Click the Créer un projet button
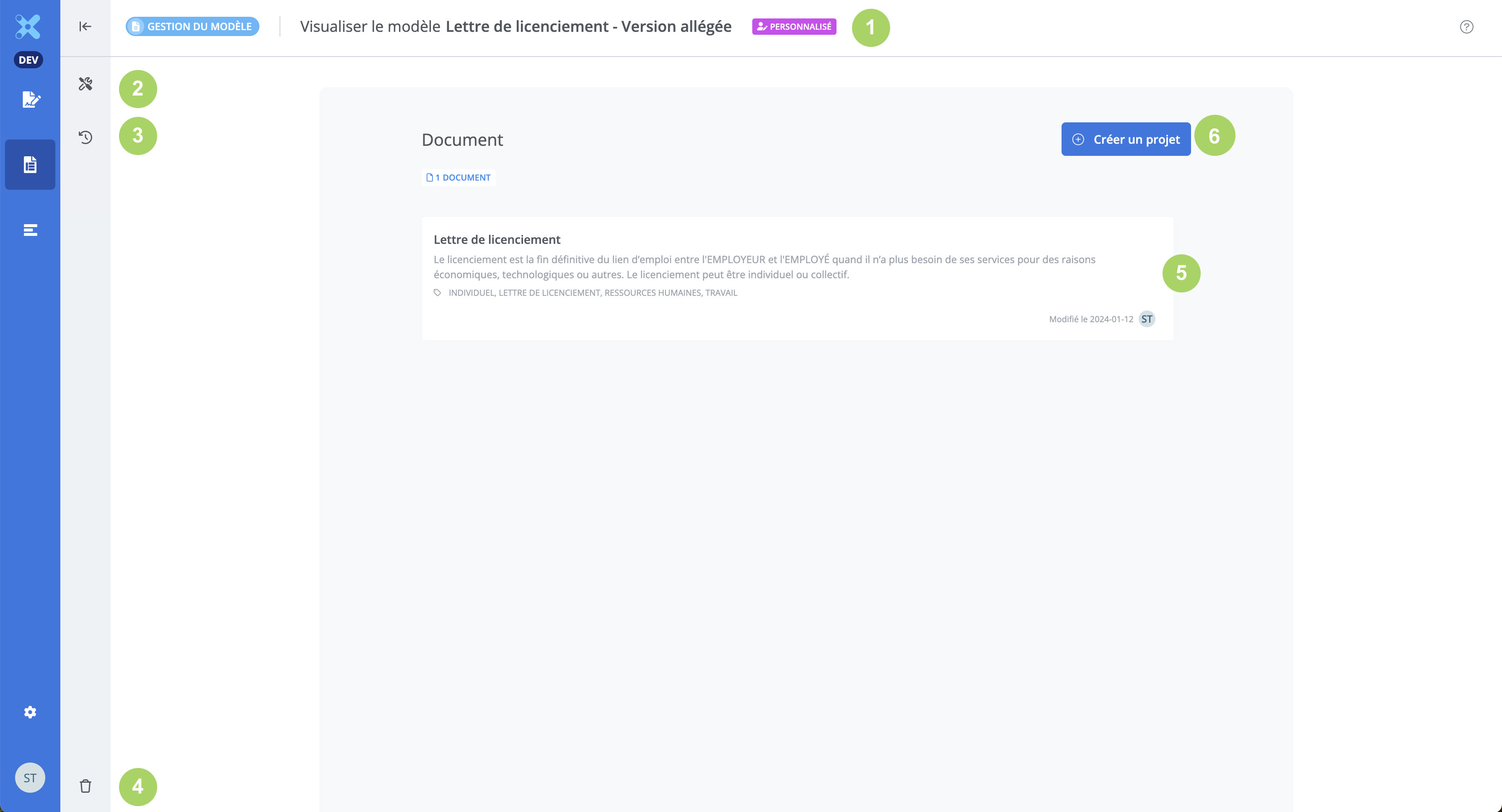 pyautogui.click(x=1125, y=140)
